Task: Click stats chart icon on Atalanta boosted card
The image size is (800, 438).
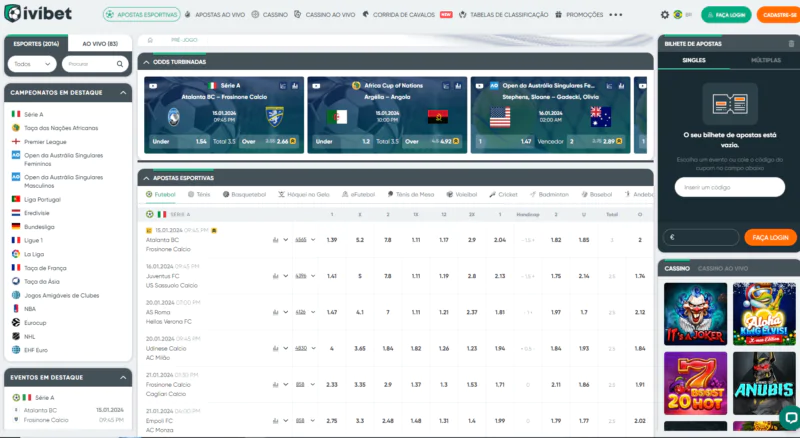Action: pos(295,86)
